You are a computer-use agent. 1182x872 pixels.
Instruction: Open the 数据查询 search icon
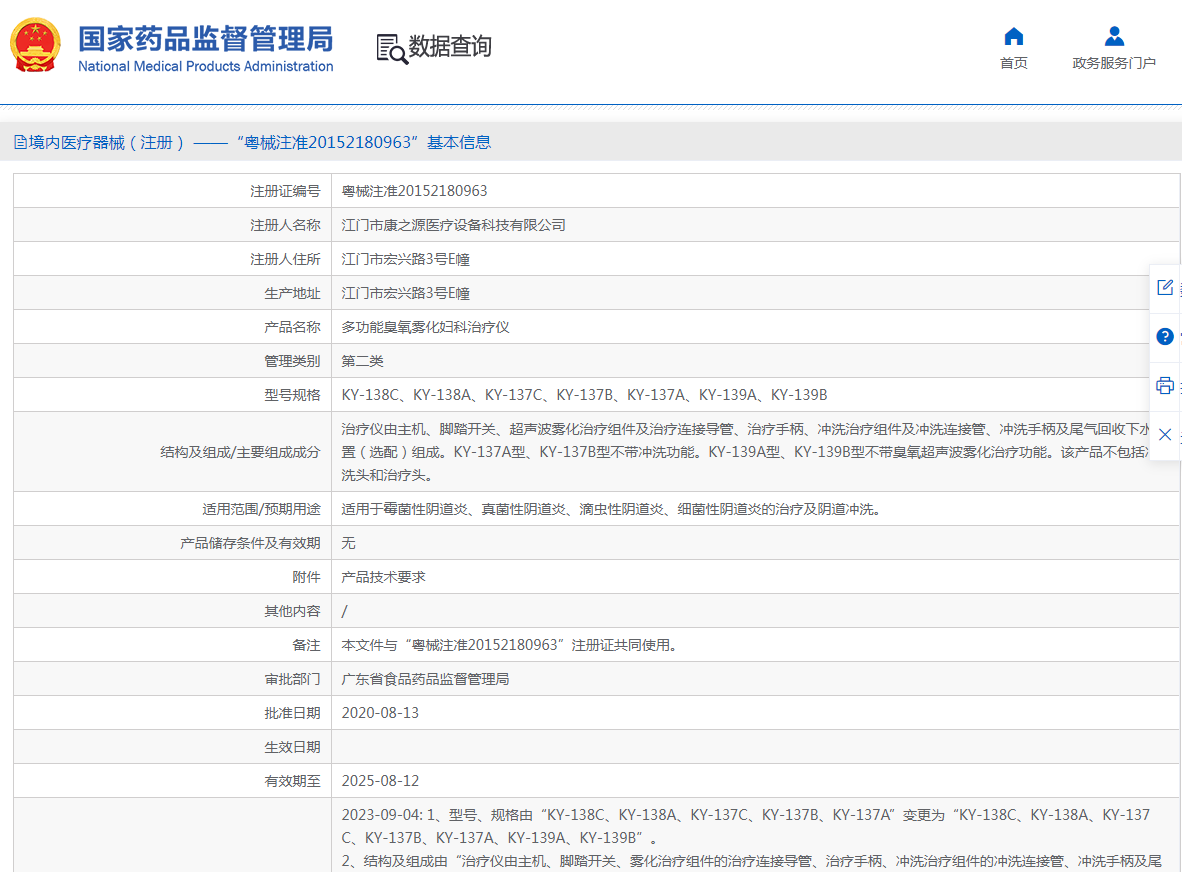[392, 49]
